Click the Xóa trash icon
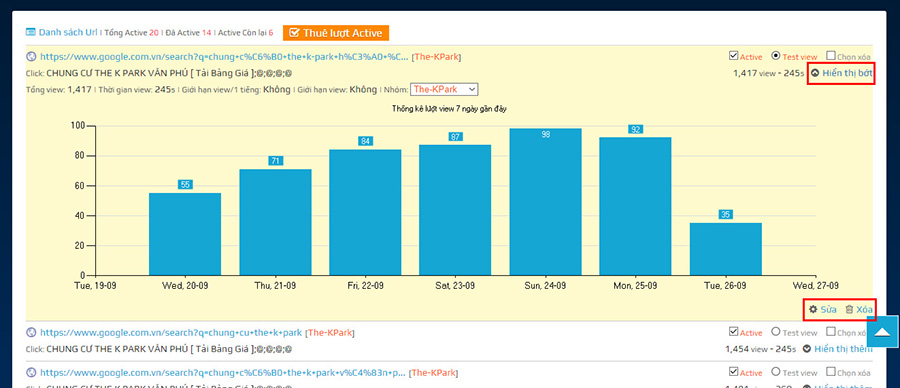The image size is (900, 388). pos(849,309)
